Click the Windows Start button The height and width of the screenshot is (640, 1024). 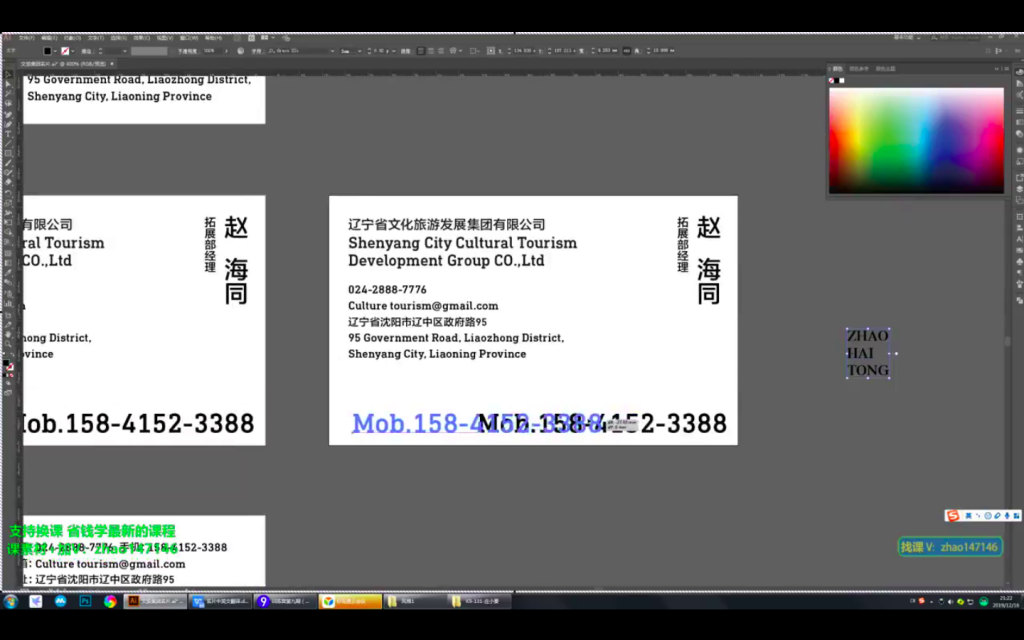pyautogui.click(x=9, y=602)
